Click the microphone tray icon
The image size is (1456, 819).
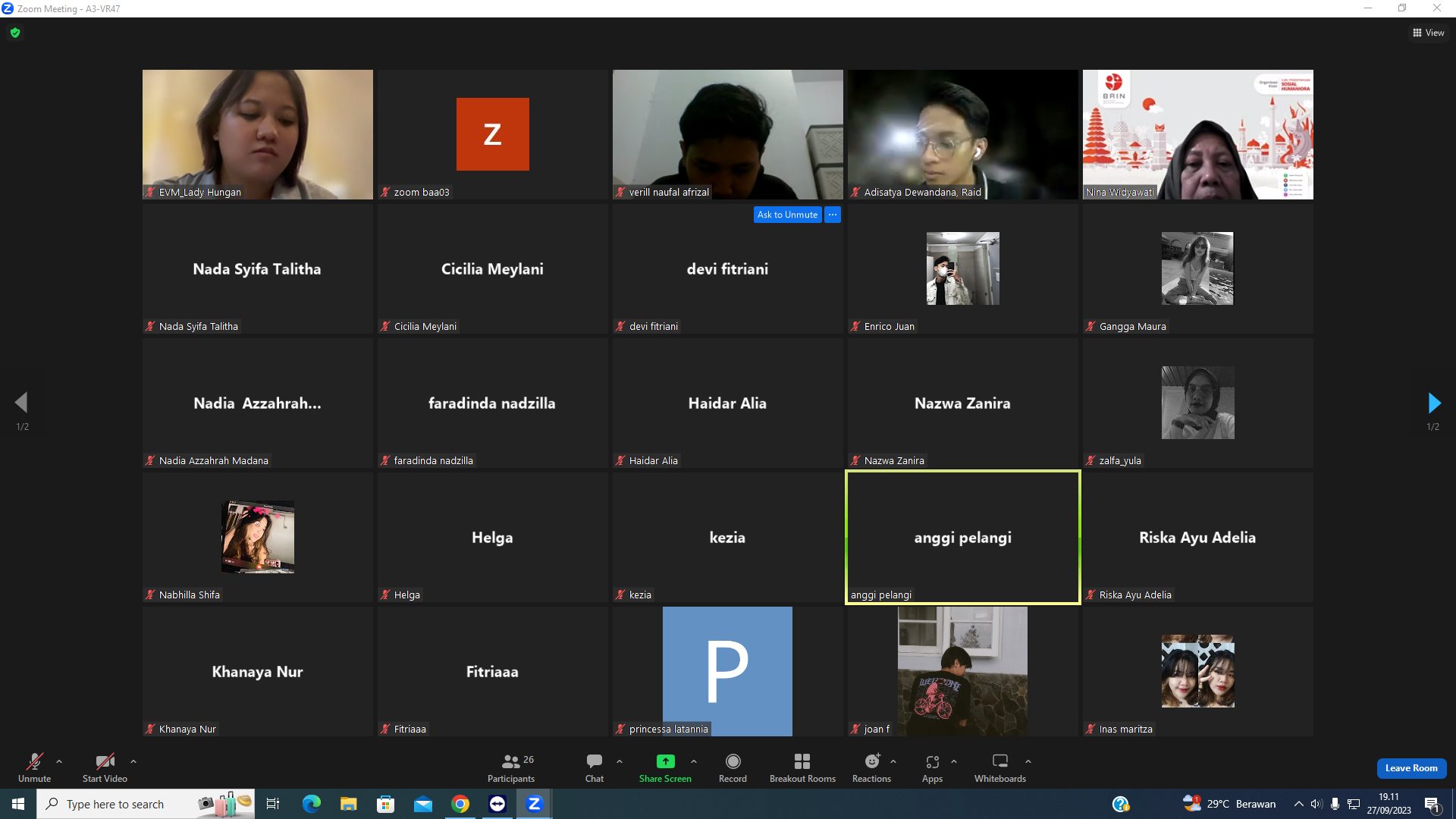point(1335,804)
